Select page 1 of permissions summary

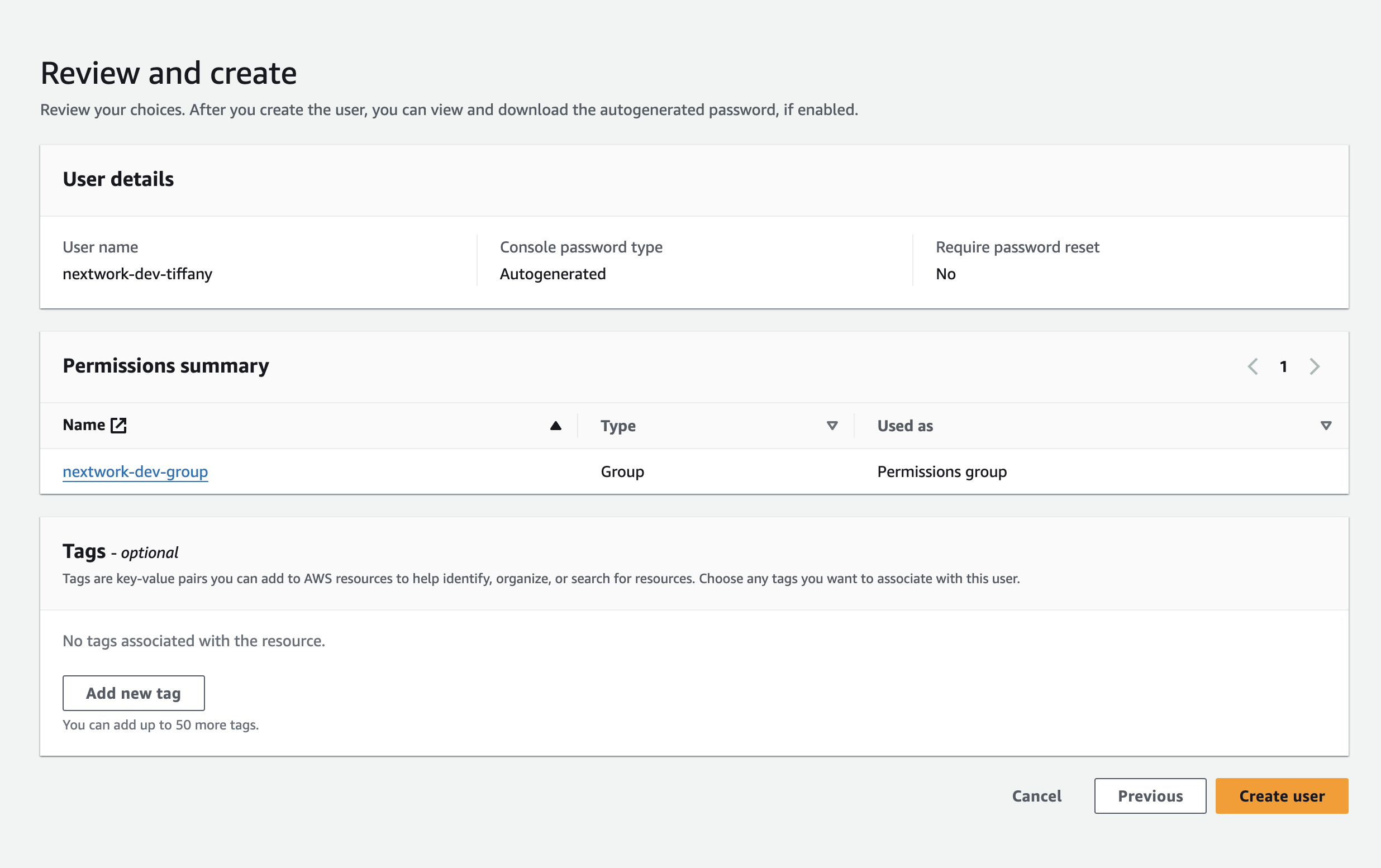click(x=1283, y=366)
